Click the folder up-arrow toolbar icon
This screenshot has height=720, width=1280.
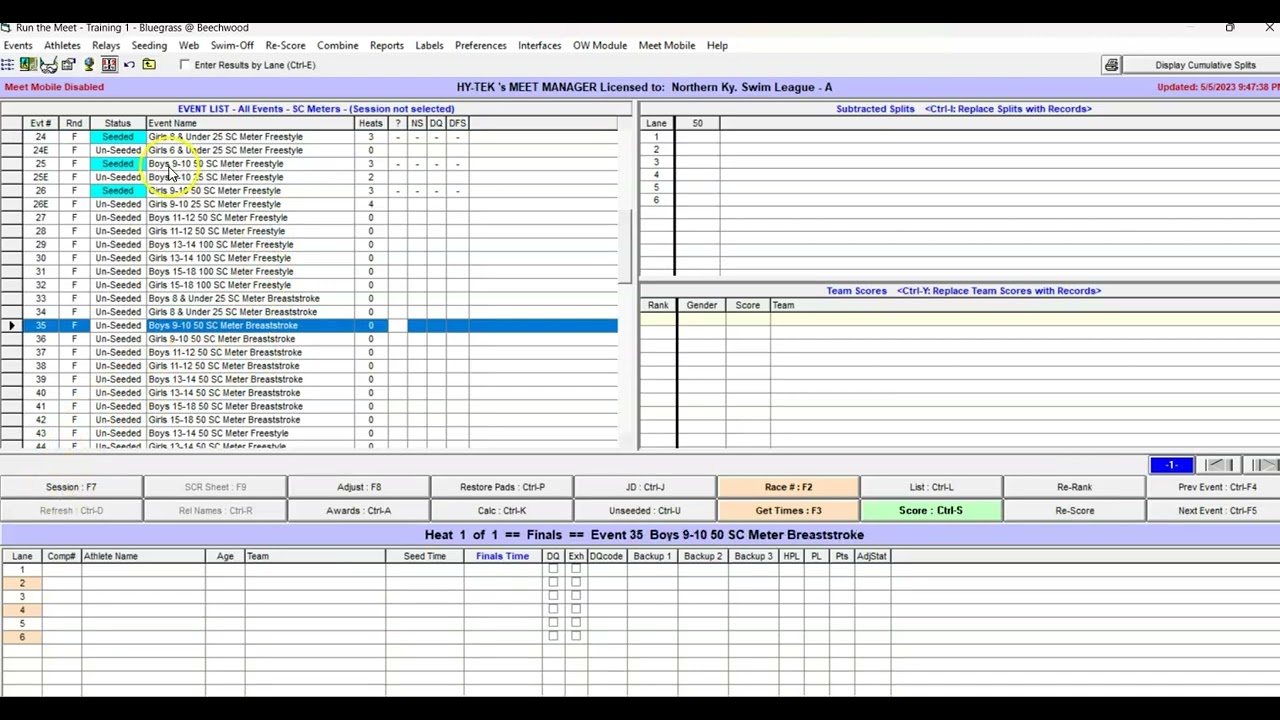click(149, 65)
